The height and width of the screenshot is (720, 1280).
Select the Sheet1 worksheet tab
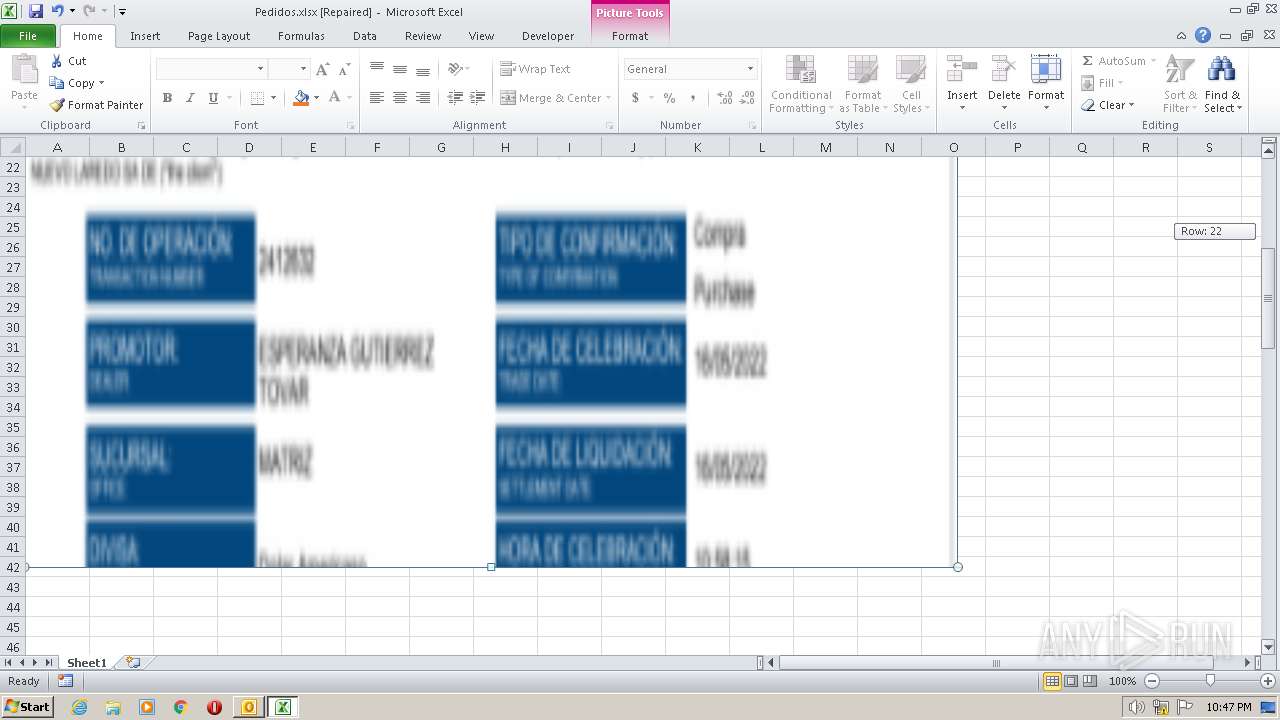(x=86, y=663)
